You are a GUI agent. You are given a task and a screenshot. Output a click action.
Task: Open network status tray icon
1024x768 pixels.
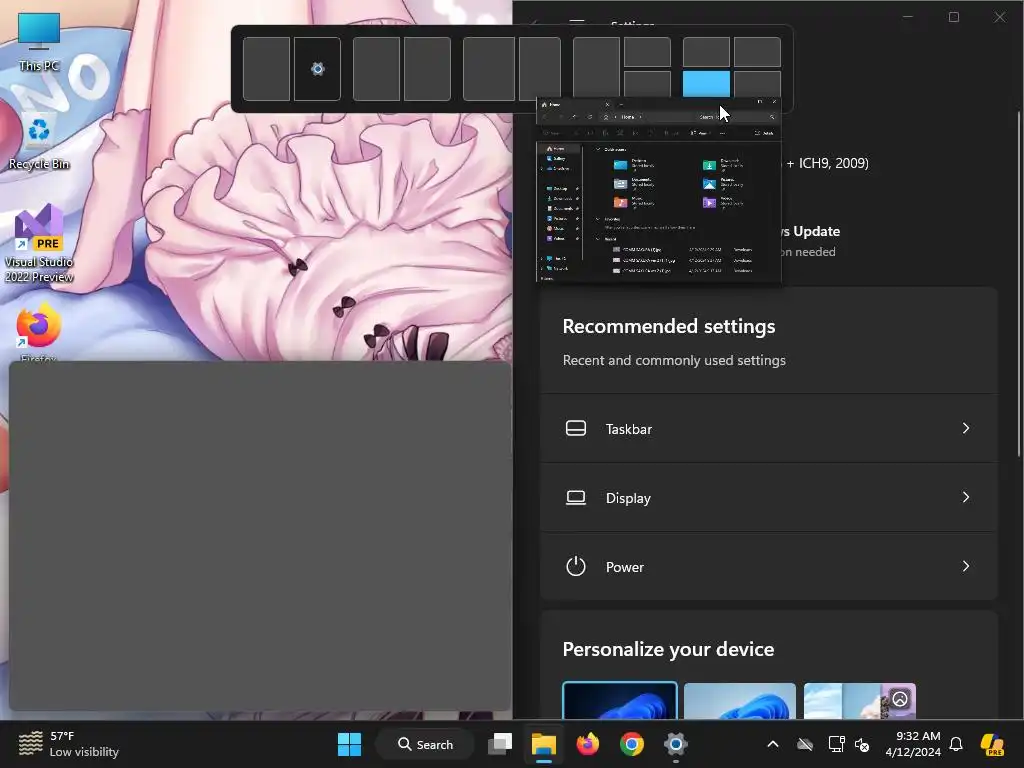pos(835,744)
